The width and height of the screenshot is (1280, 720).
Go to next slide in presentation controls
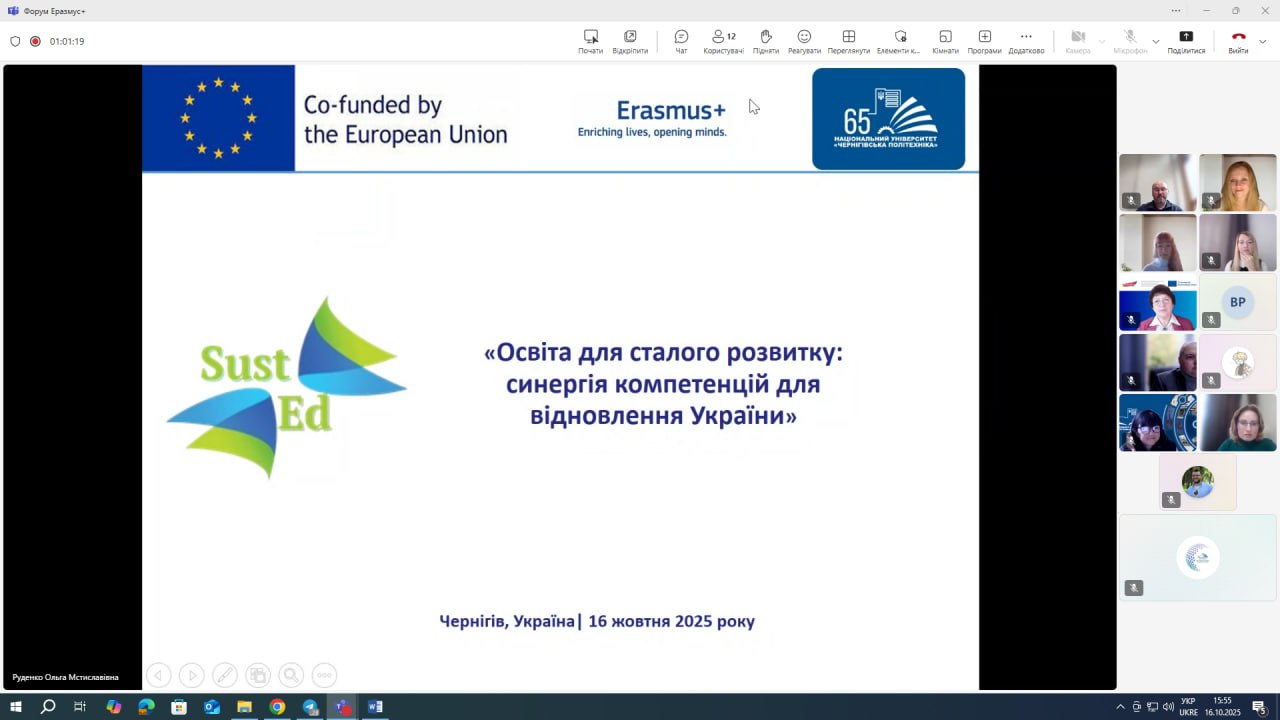pyautogui.click(x=191, y=675)
